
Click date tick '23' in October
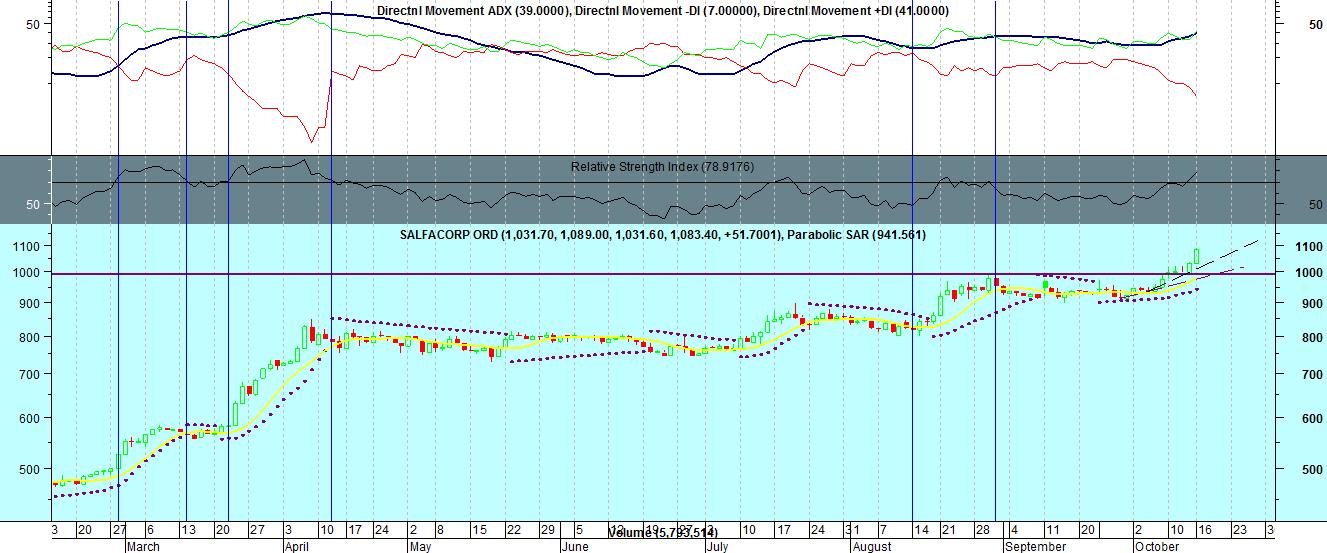coord(1239,530)
